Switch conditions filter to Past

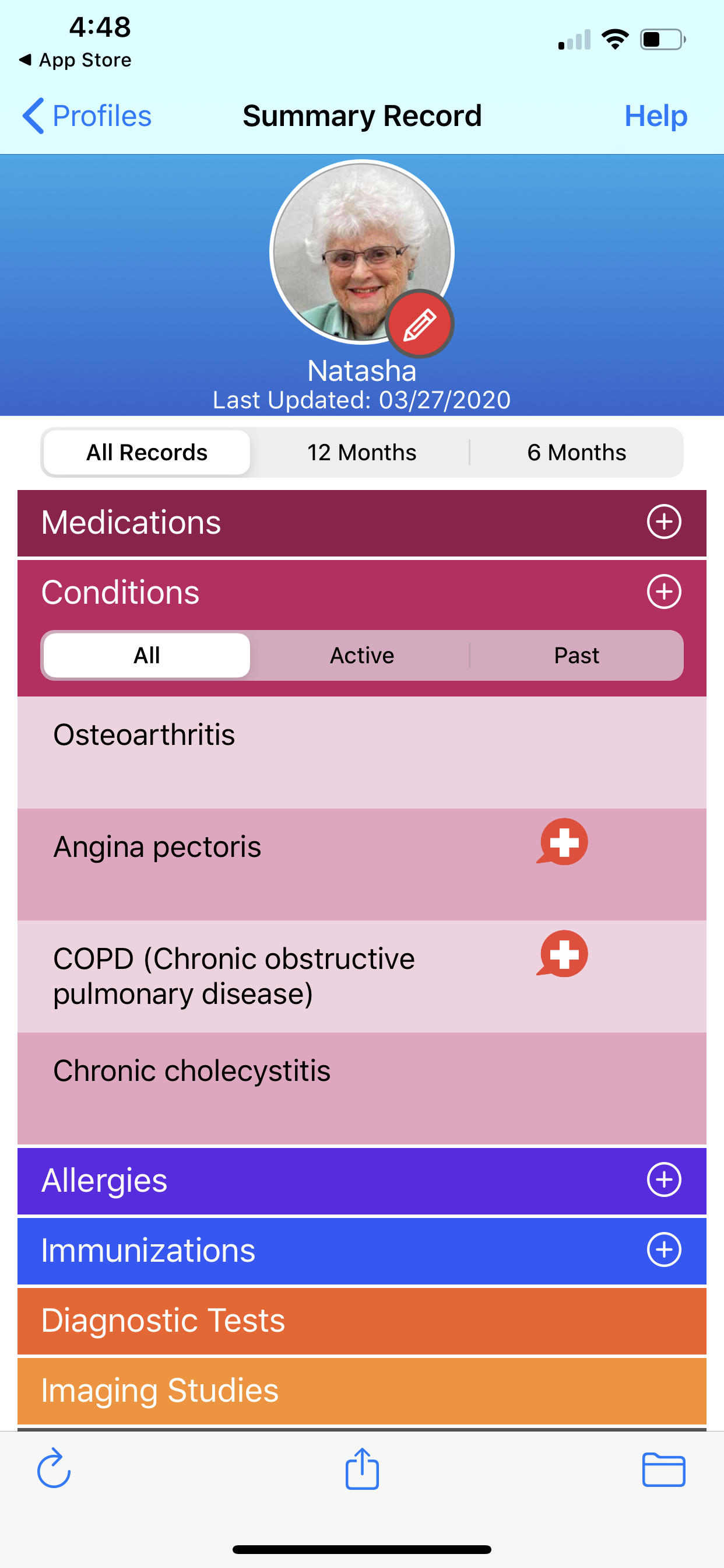pyautogui.click(x=576, y=656)
